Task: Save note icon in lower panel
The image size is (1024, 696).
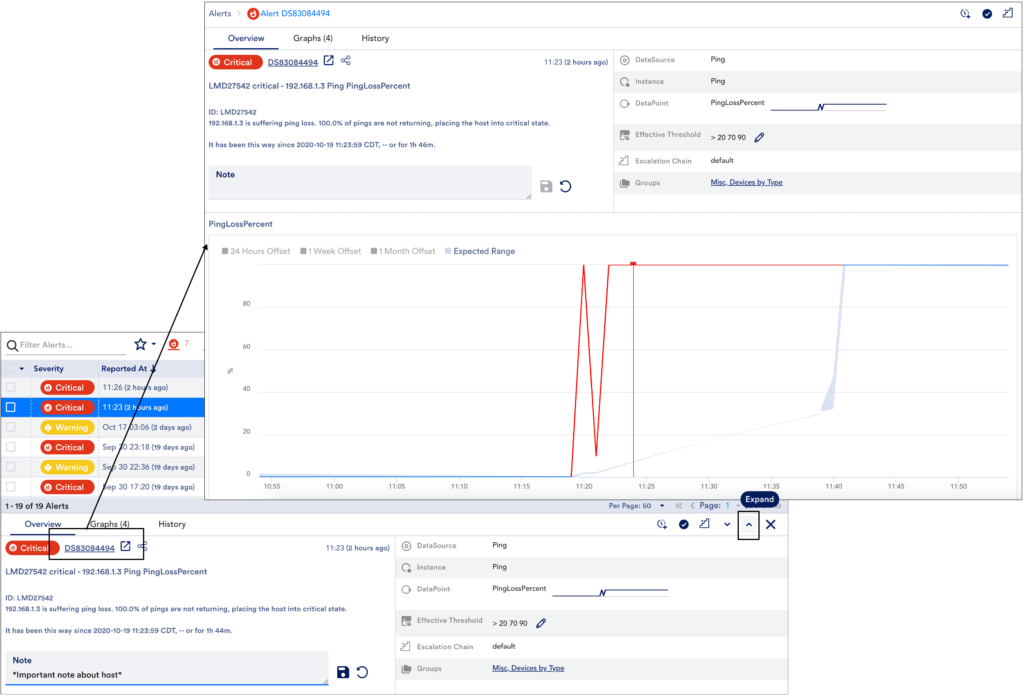Action: tap(343, 672)
